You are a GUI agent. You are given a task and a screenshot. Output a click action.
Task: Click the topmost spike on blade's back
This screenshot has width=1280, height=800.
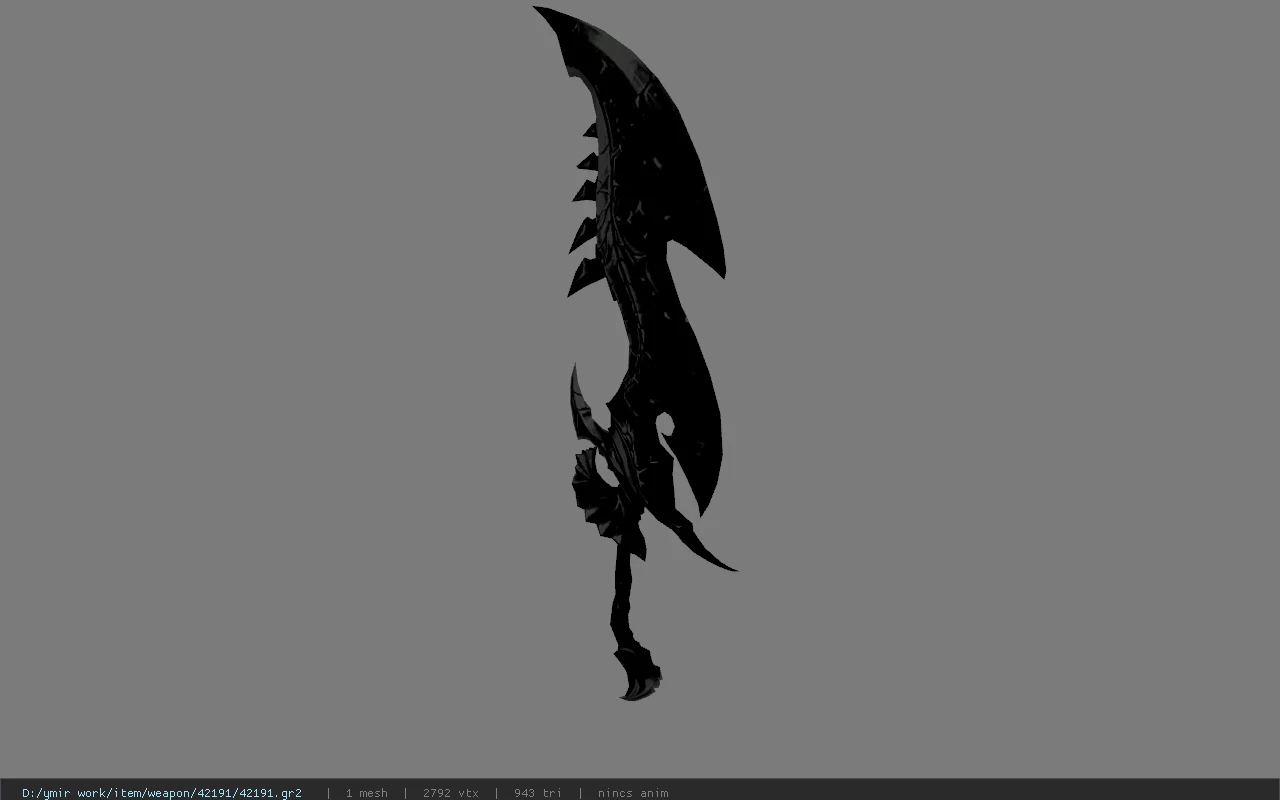[590, 130]
